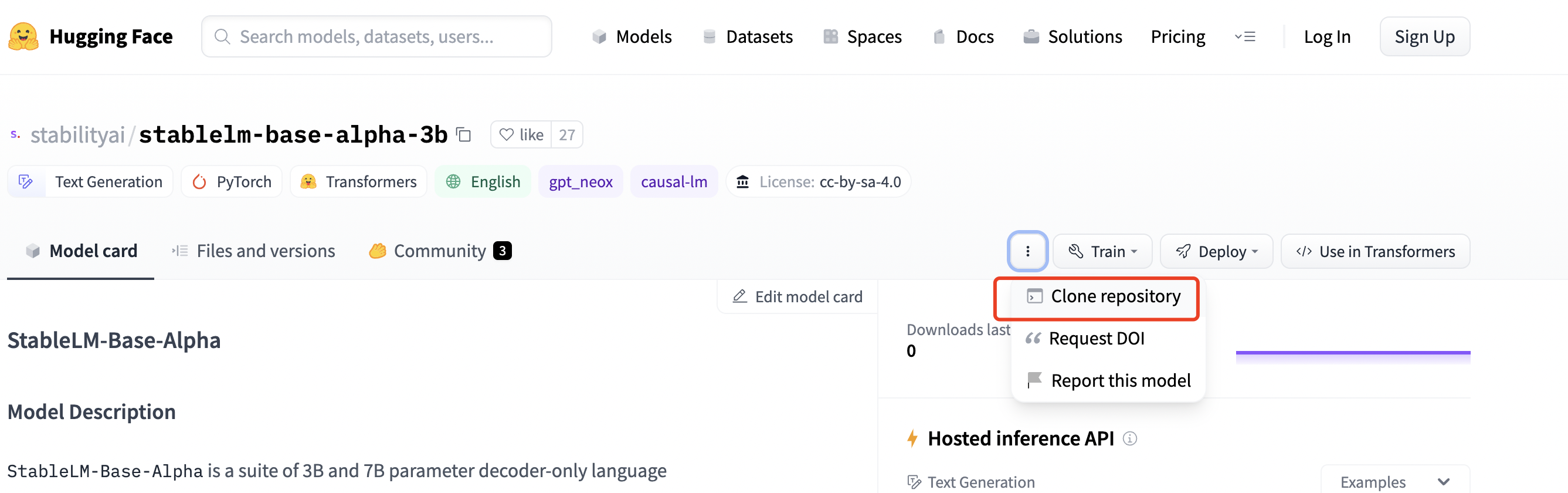This screenshot has width=1568, height=493.
Task: Filter by causal-lm tag
Action: pyautogui.click(x=674, y=181)
